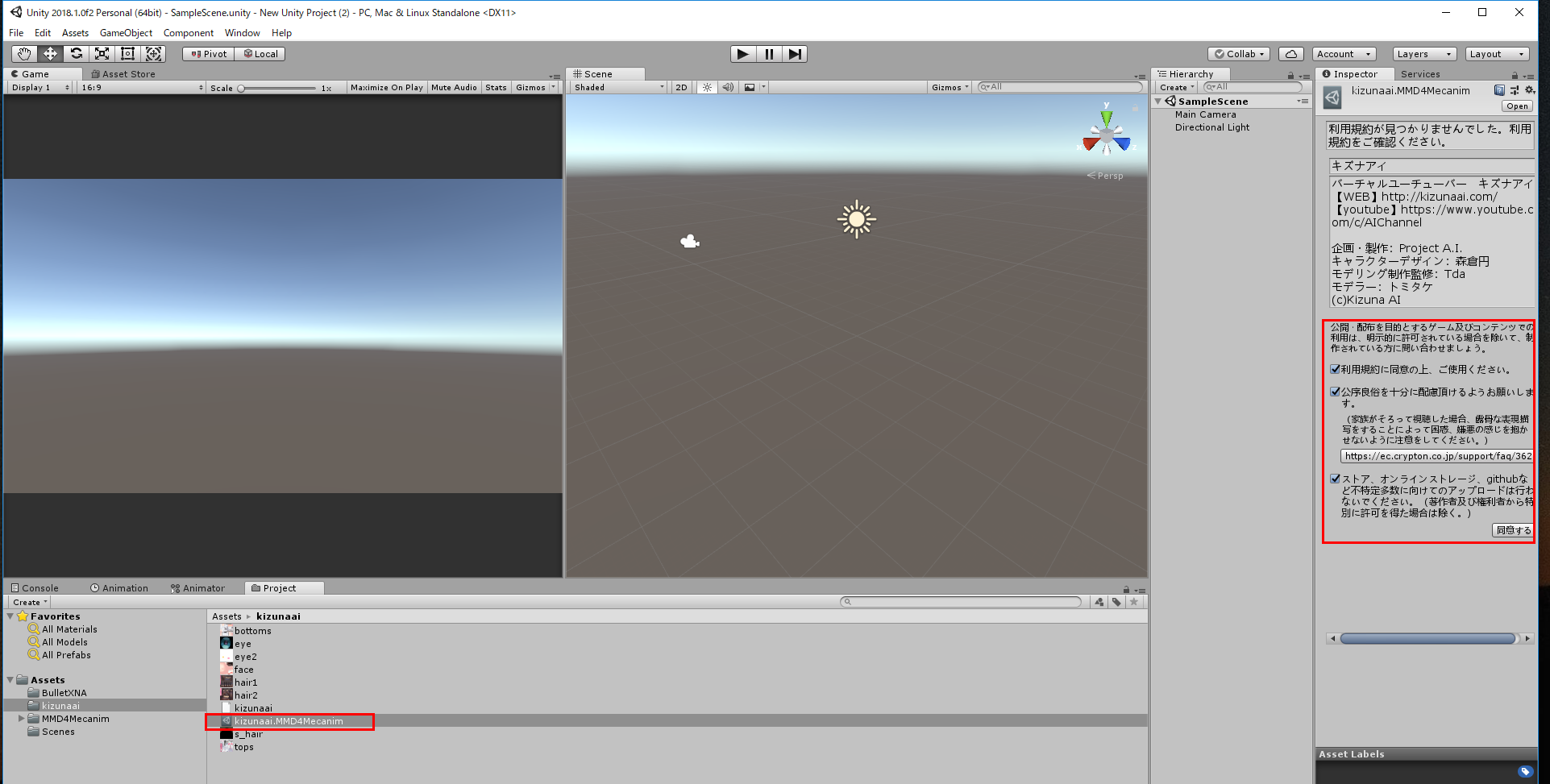Open the Display 1 dropdown
This screenshot has width=1550, height=784.
click(x=40, y=87)
